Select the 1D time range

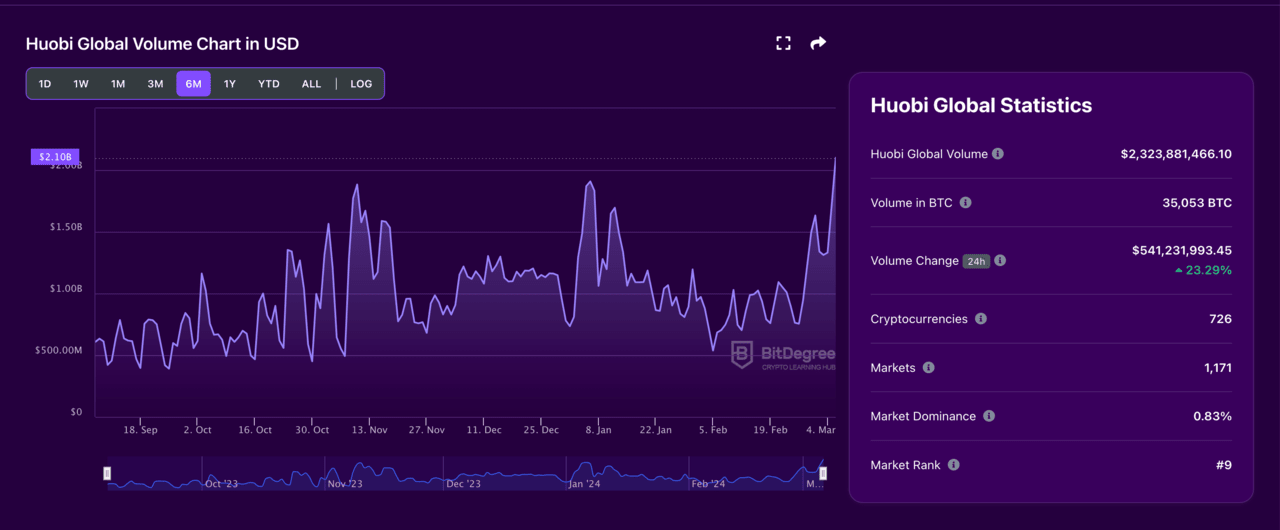pyautogui.click(x=45, y=84)
